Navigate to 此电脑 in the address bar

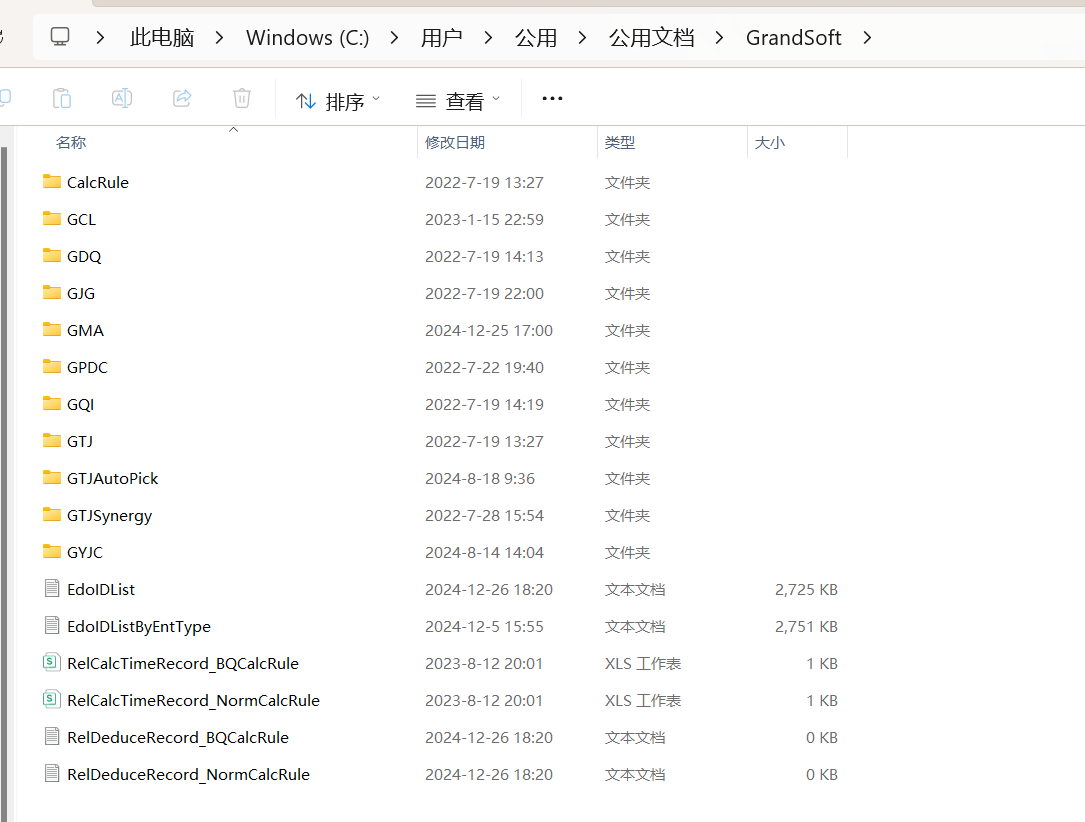(x=162, y=37)
